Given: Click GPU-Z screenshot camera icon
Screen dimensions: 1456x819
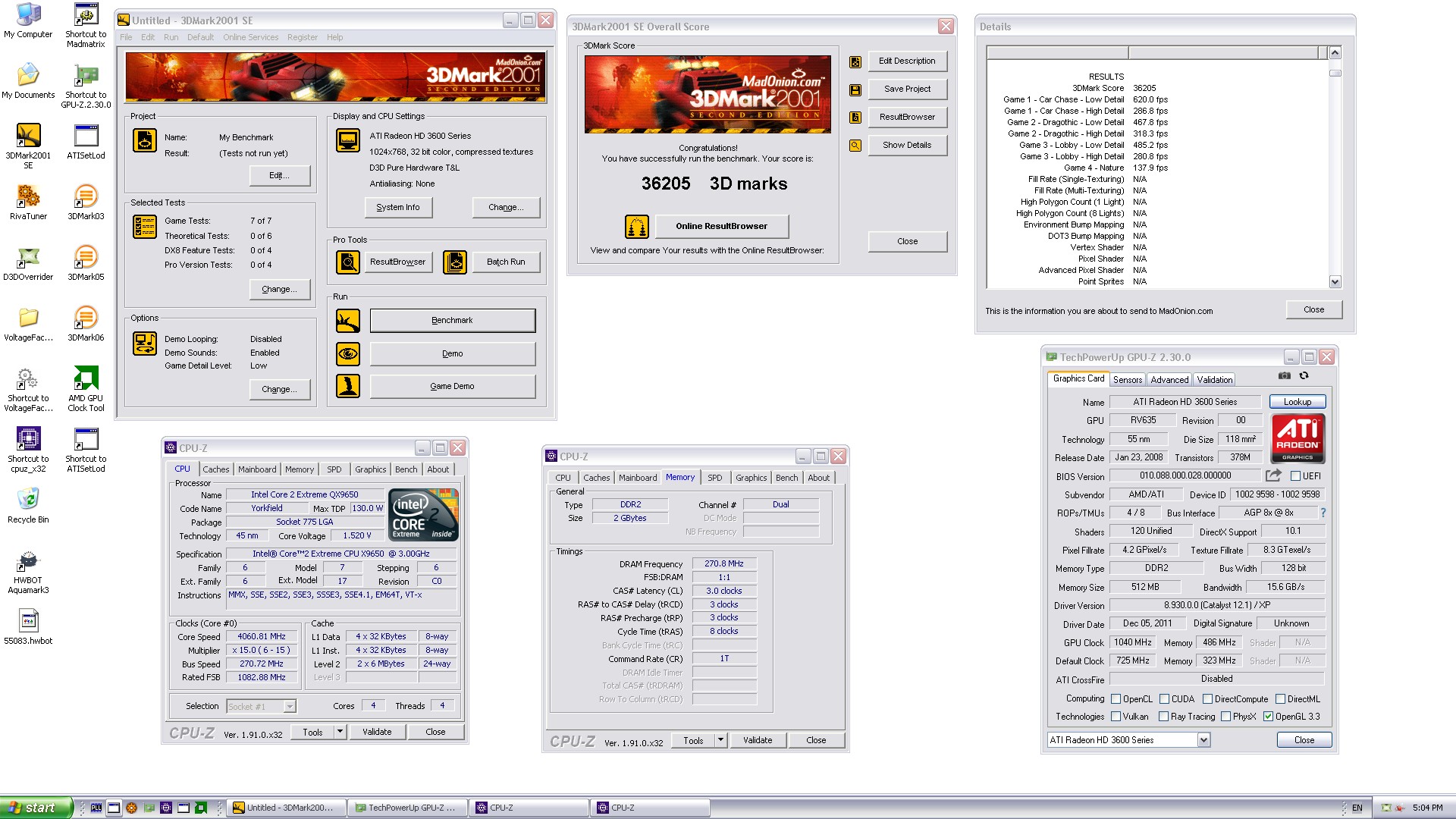Looking at the screenshot, I should coord(1284,376).
